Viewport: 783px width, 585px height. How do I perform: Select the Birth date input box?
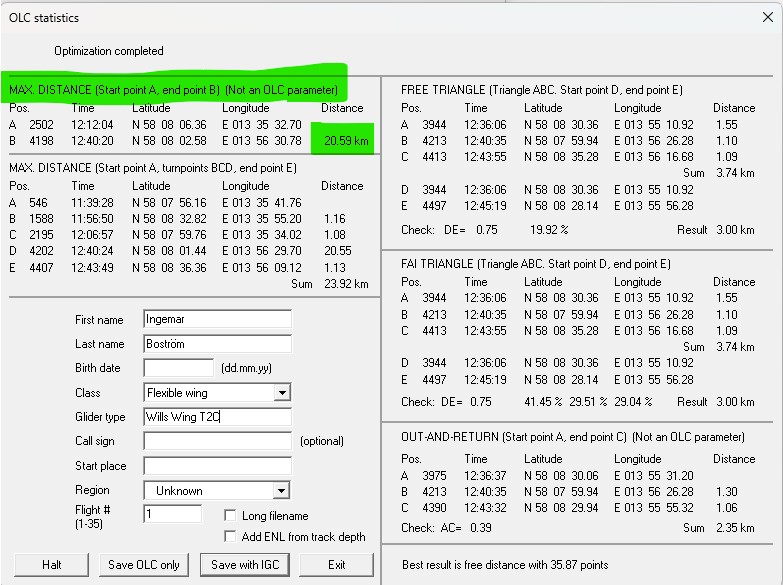[x=178, y=368]
